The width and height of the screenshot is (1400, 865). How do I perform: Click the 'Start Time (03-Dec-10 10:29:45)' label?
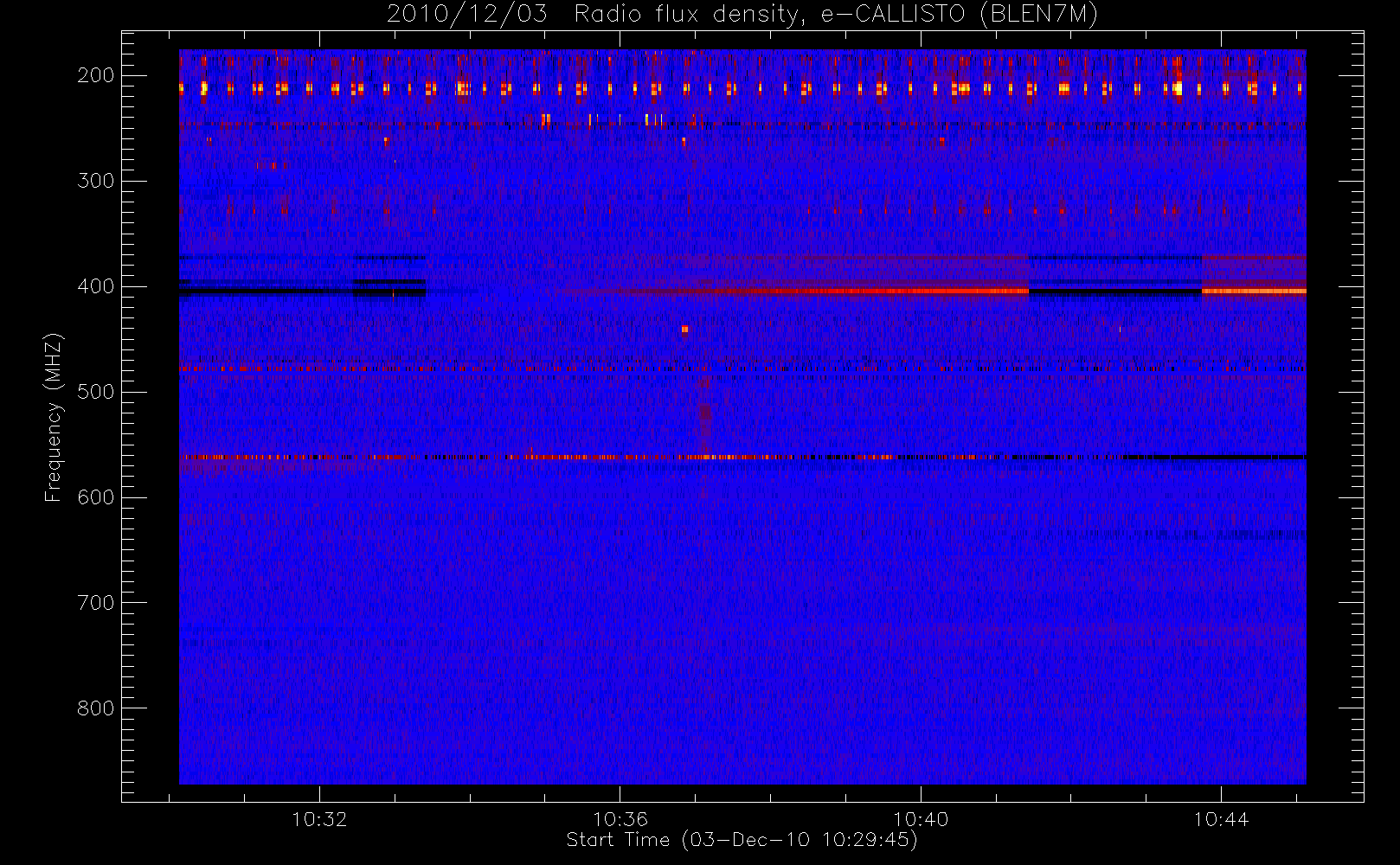(x=742, y=840)
